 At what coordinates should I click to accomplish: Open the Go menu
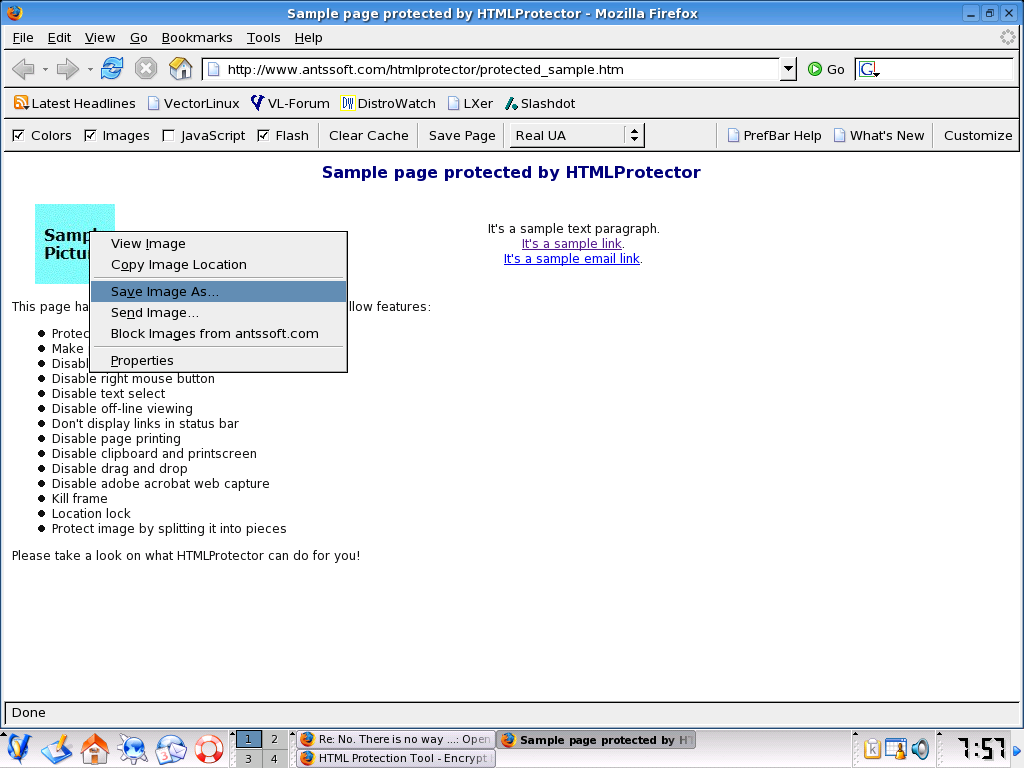(x=138, y=37)
